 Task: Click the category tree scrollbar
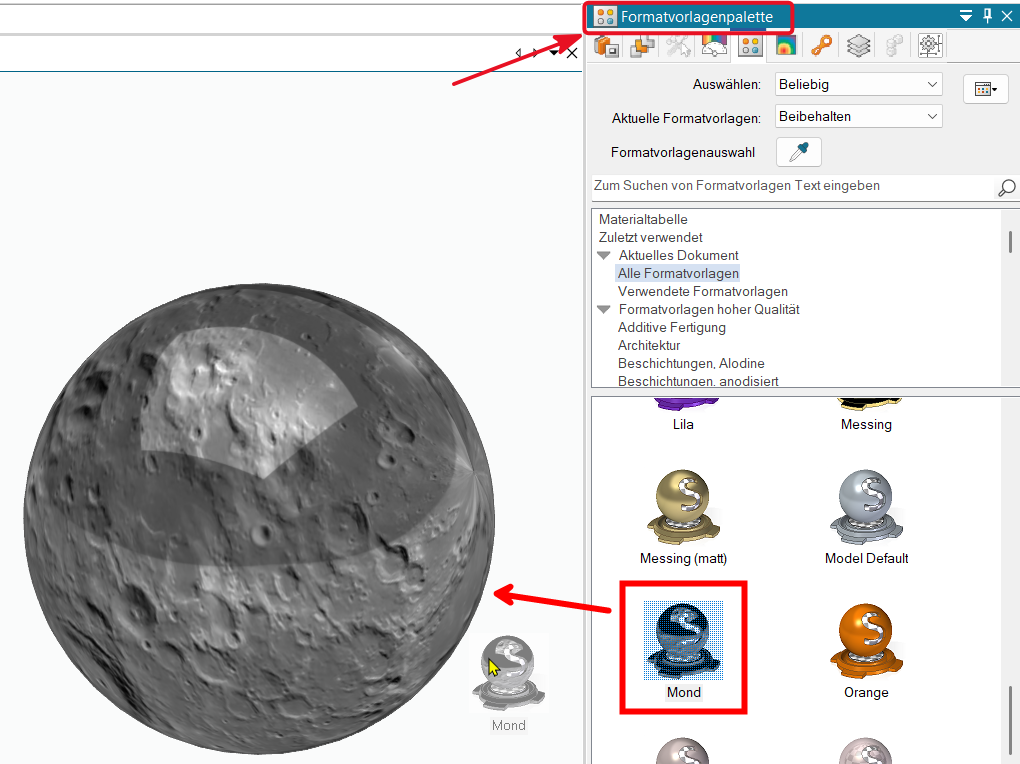tap(1010, 241)
